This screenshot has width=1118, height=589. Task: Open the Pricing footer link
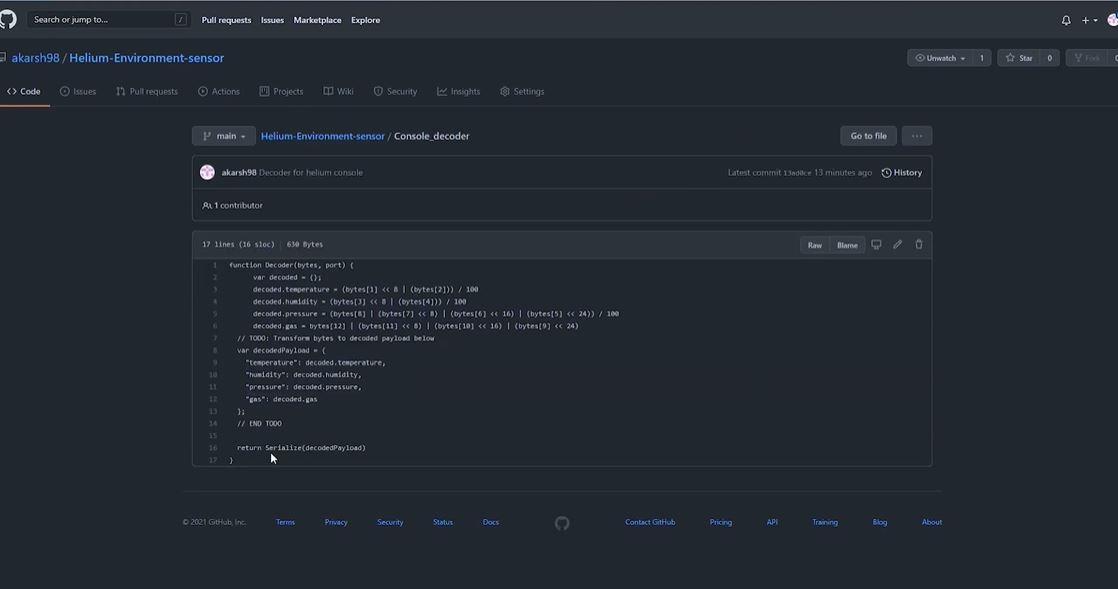click(721, 522)
